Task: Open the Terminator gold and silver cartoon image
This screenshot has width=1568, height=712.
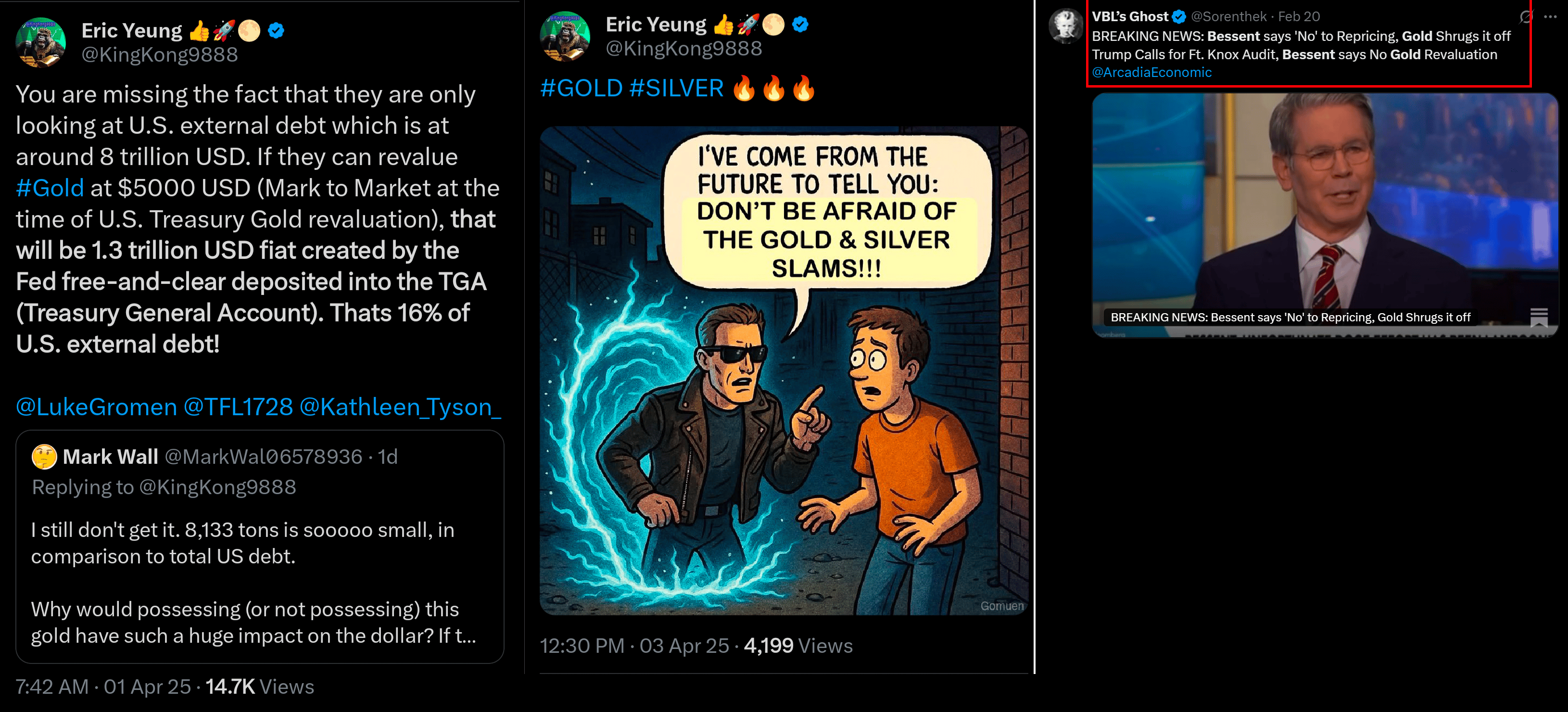Action: [784, 370]
